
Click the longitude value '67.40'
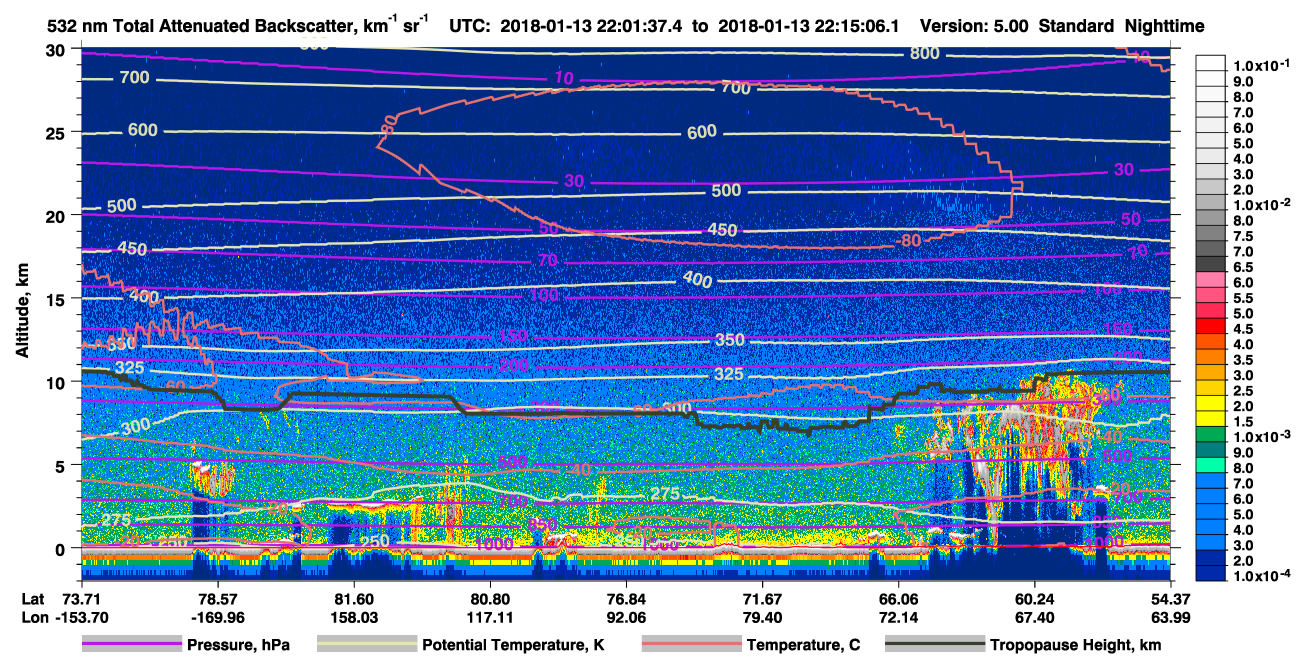1034,617
